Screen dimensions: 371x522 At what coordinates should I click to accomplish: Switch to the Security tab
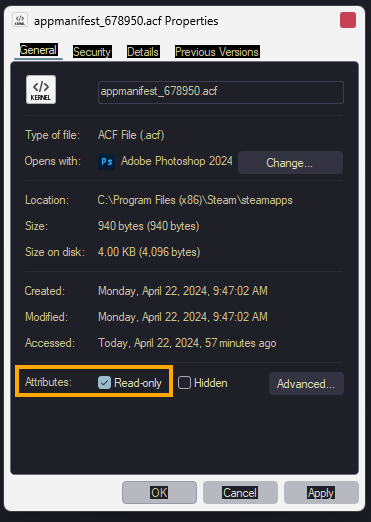coord(92,52)
